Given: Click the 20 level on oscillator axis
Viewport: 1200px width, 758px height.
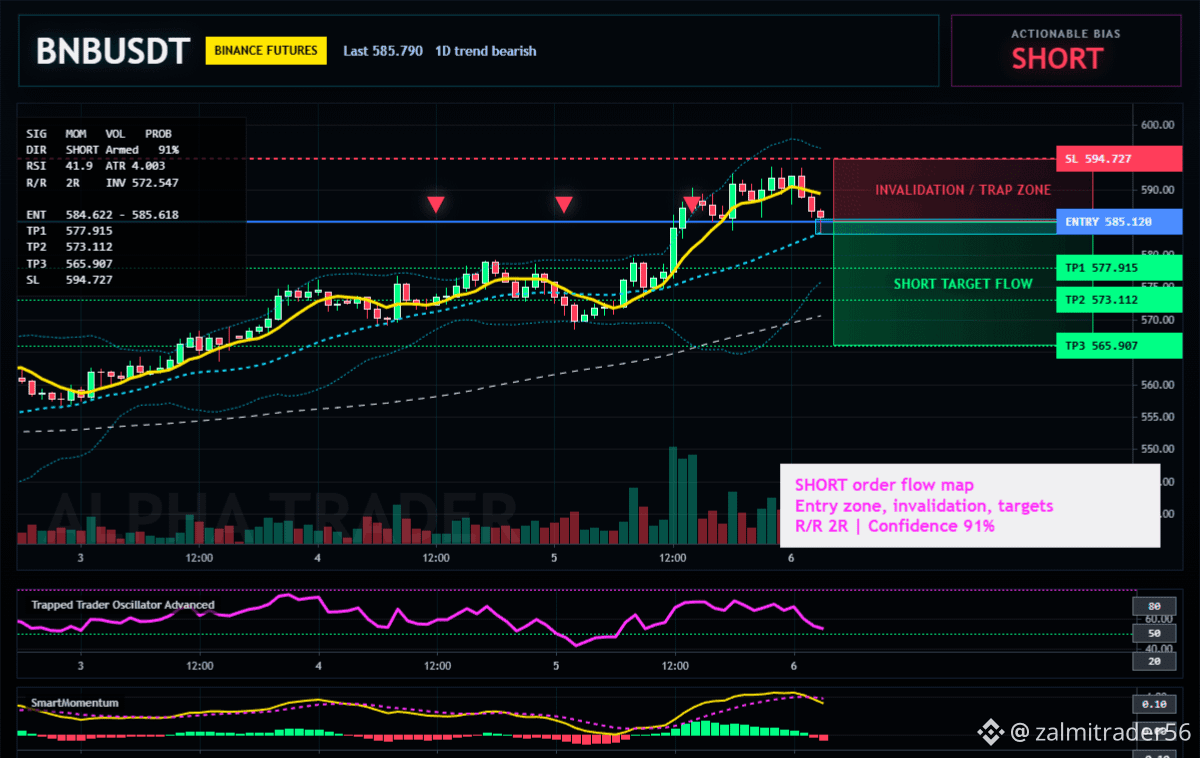Looking at the screenshot, I should (x=1153, y=662).
